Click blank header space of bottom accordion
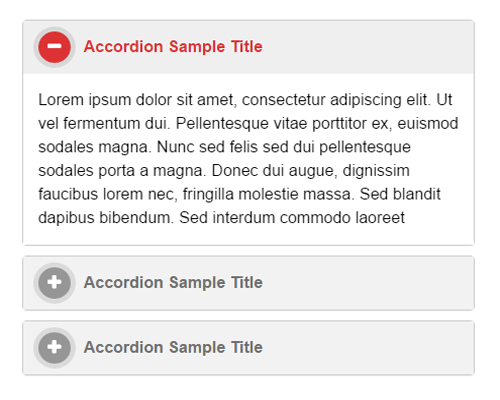 coord(367,347)
